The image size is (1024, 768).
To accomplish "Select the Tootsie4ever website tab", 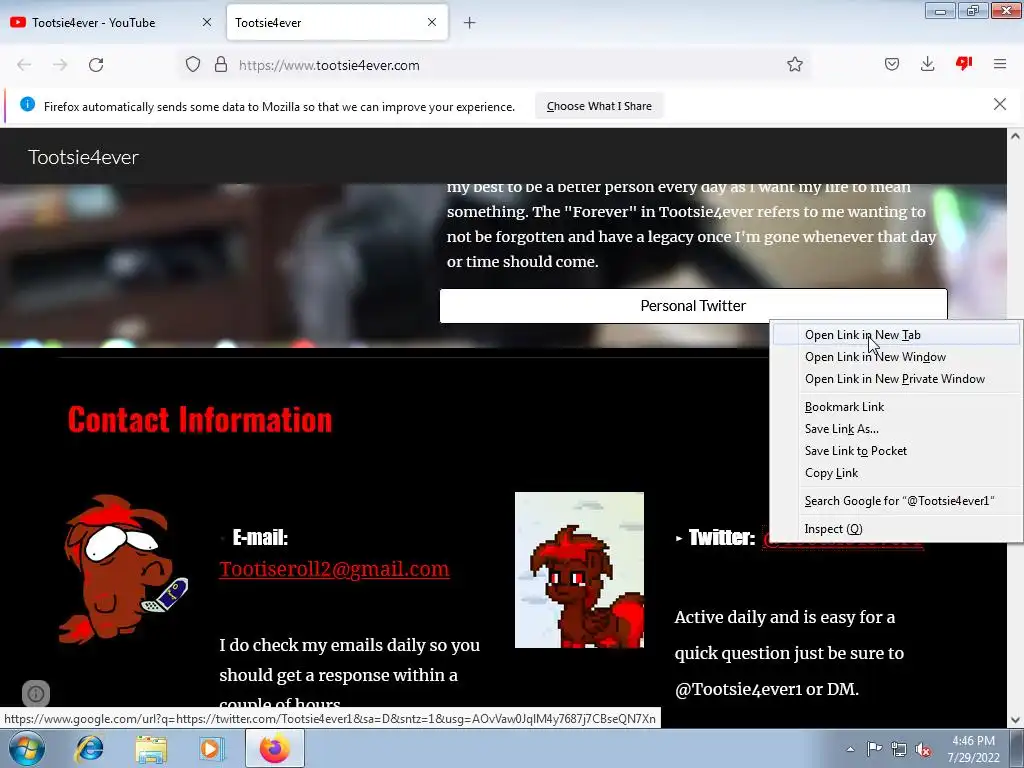I will point(337,23).
